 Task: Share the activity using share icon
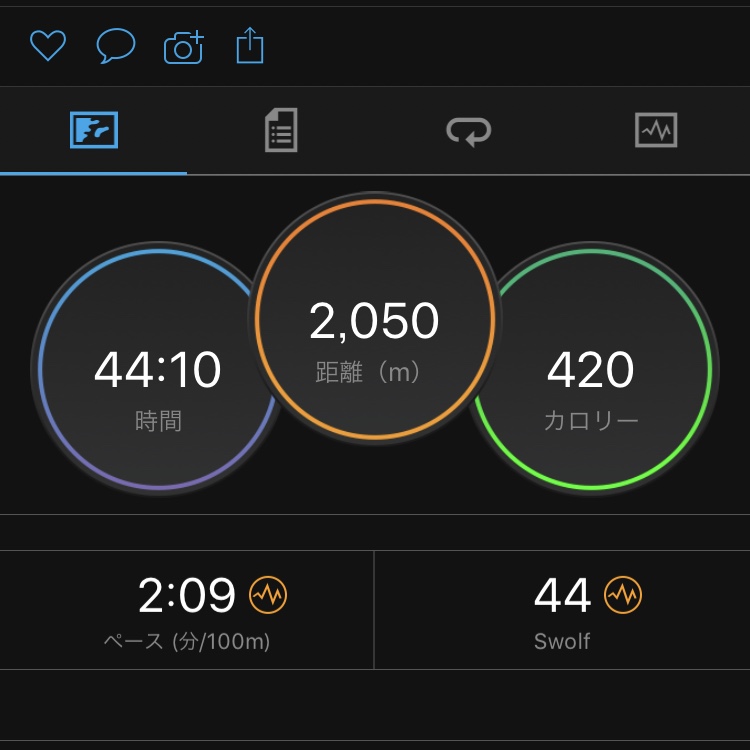(x=250, y=45)
